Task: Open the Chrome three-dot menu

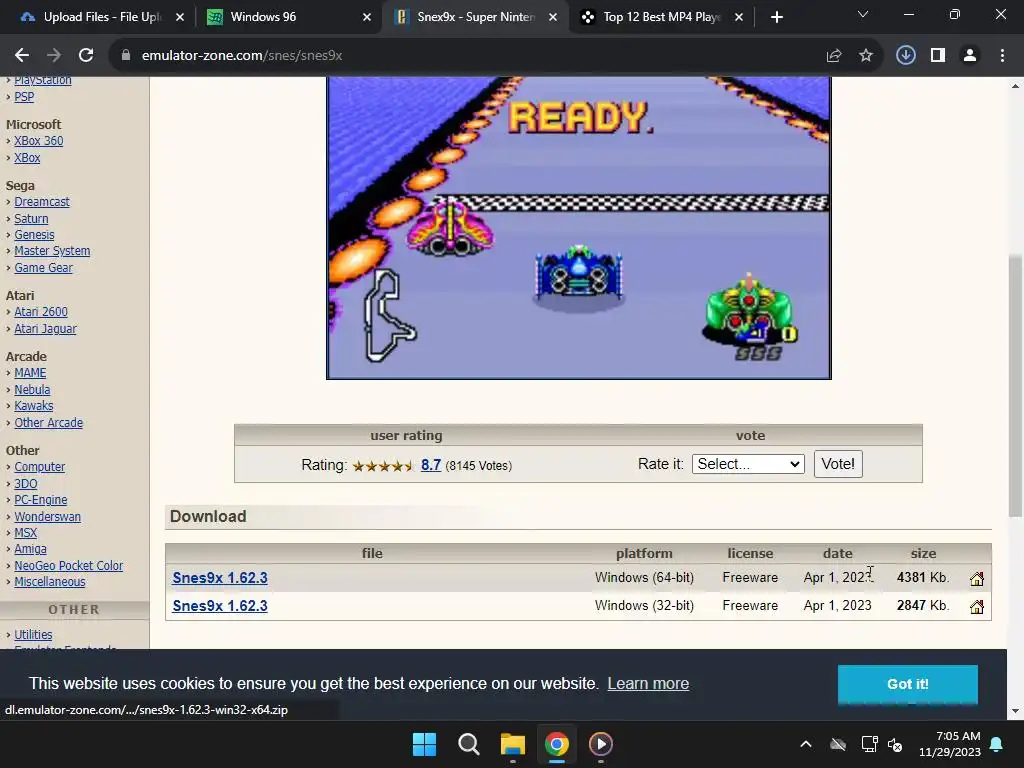Action: click(1002, 56)
